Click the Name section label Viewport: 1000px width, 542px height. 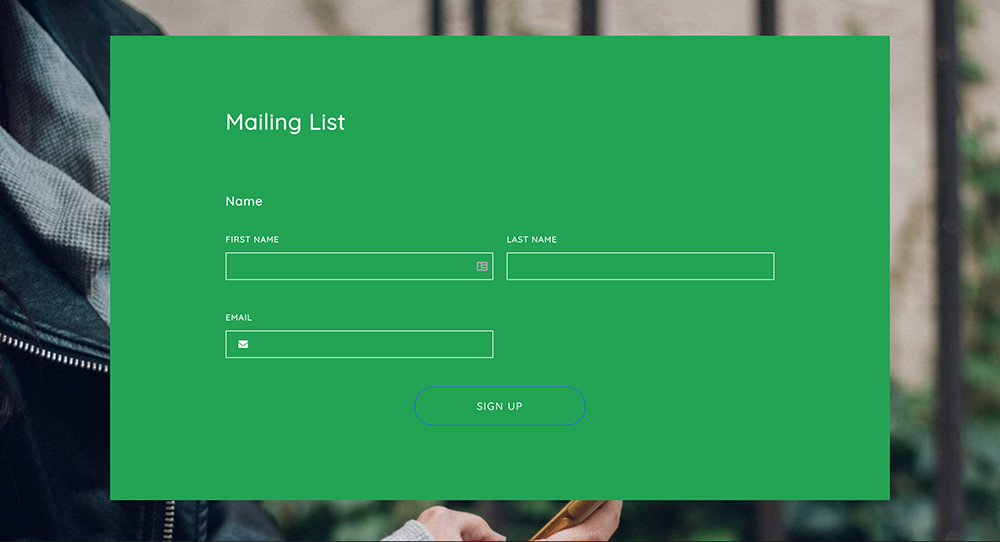click(x=244, y=201)
